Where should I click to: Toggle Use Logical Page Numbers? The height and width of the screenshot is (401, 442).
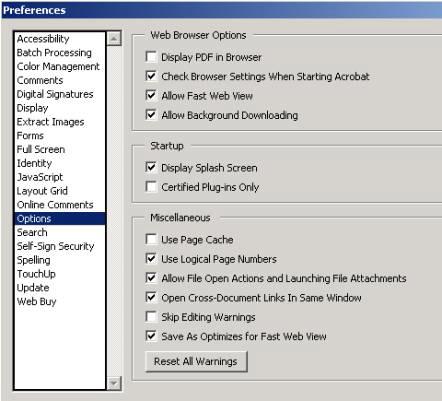(x=151, y=258)
